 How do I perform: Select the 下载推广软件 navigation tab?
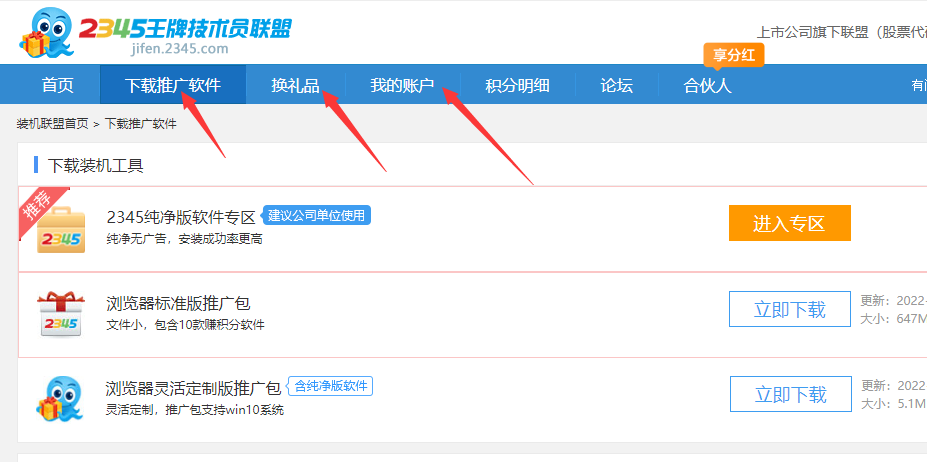click(173, 85)
